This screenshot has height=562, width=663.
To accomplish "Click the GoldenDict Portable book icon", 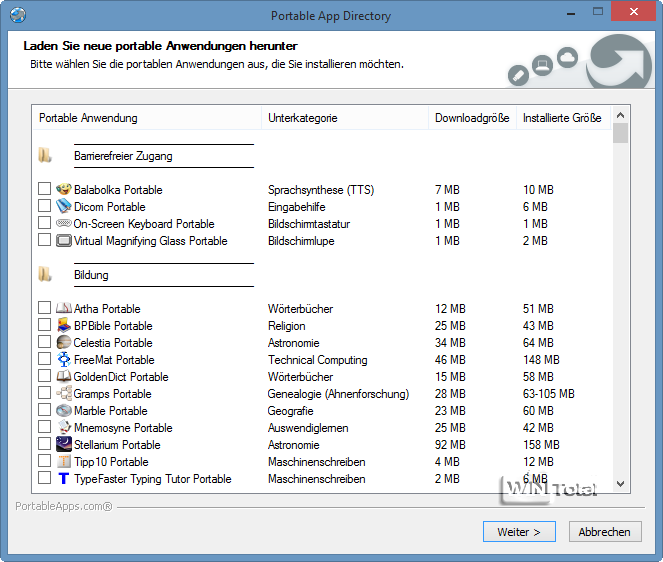I will click(x=63, y=376).
